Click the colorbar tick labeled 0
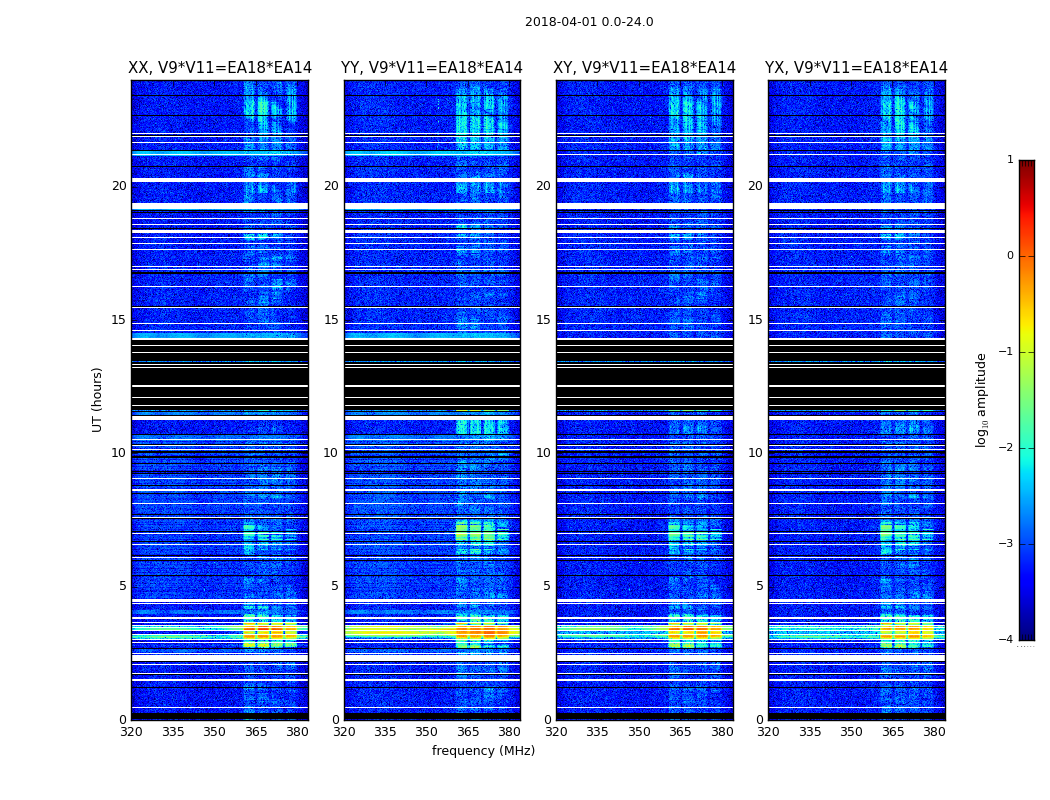 [1010, 256]
